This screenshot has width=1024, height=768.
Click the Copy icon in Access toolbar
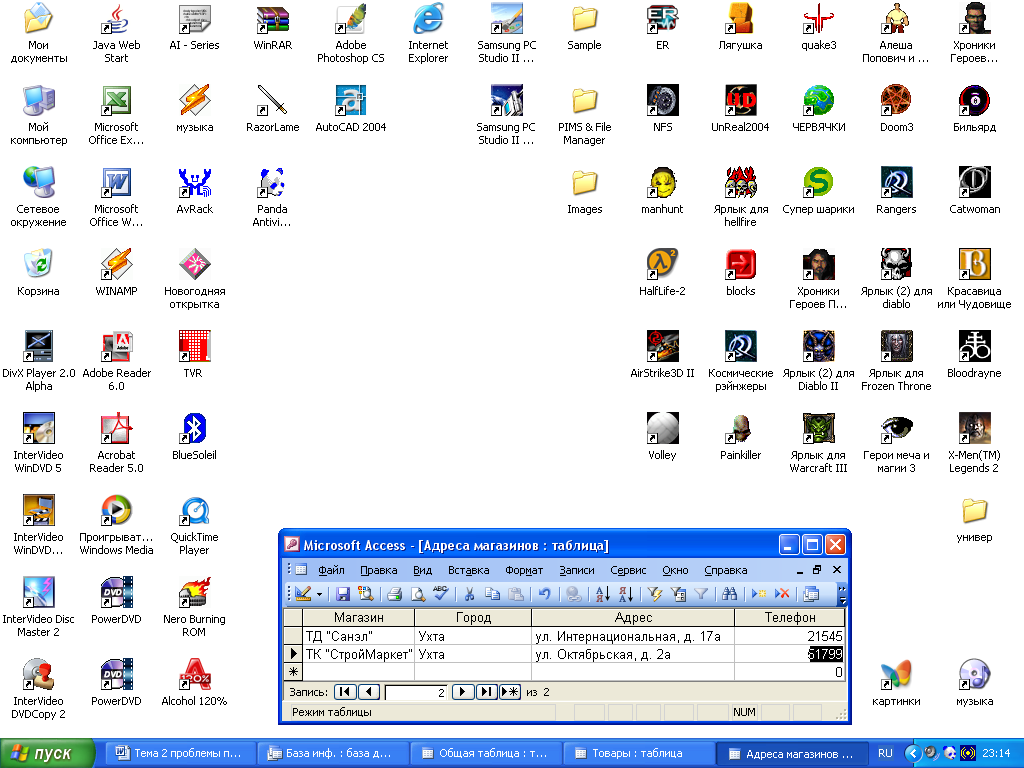(x=492, y=594)
